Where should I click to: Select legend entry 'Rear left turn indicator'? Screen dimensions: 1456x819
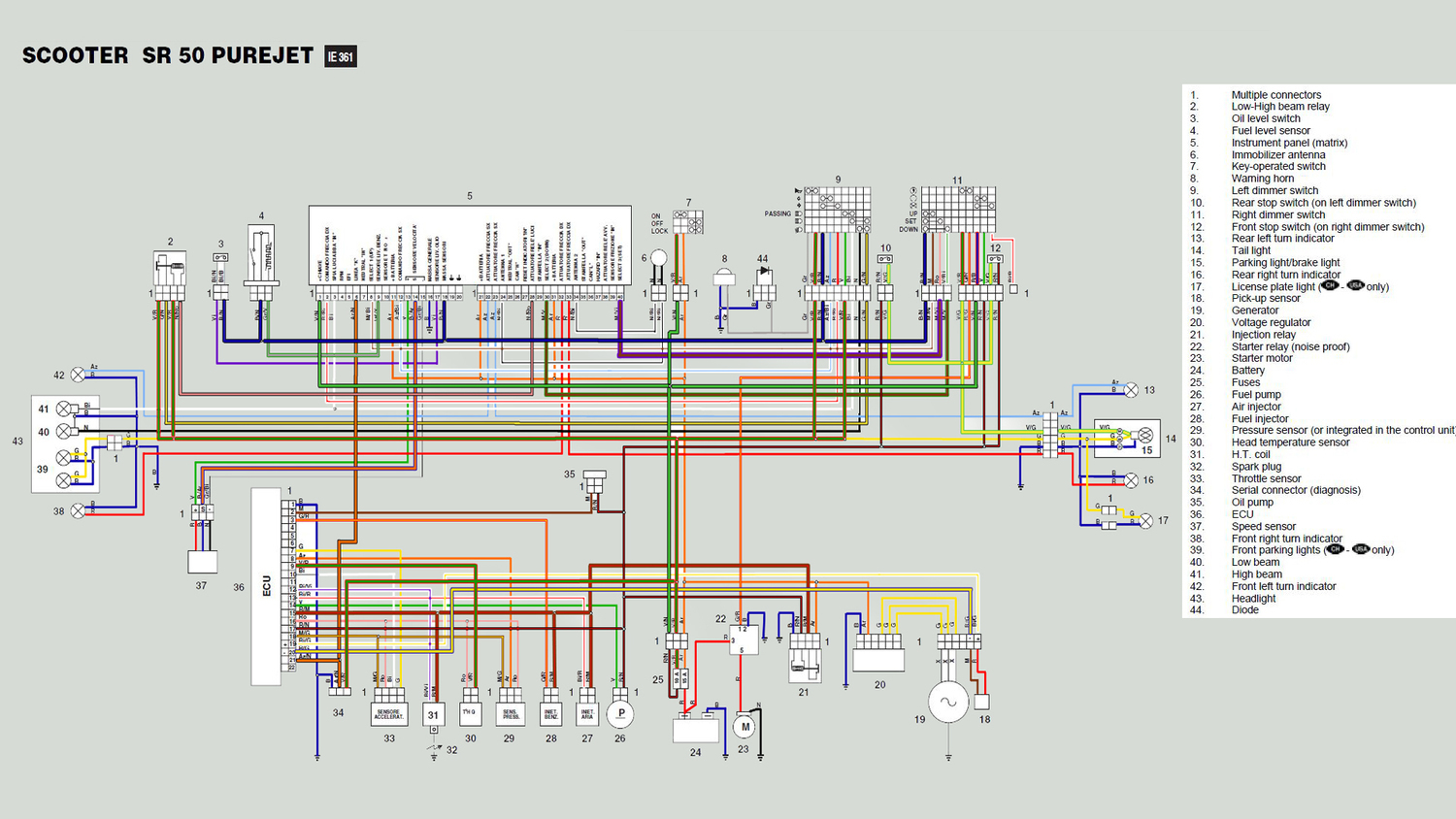click(x=1283, y=238)
